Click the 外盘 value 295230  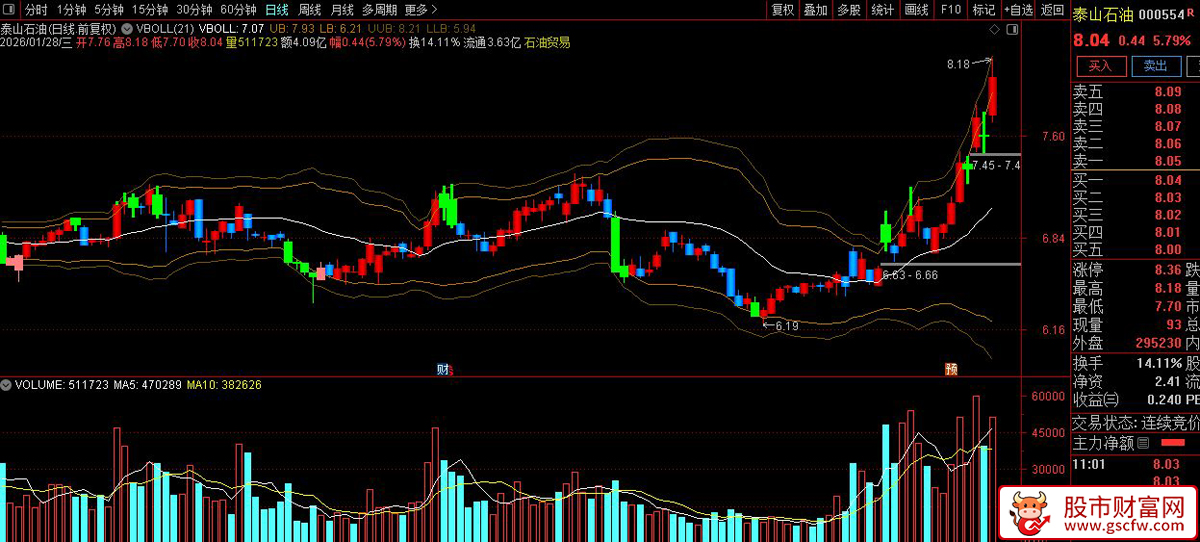tap(1158, 343)
